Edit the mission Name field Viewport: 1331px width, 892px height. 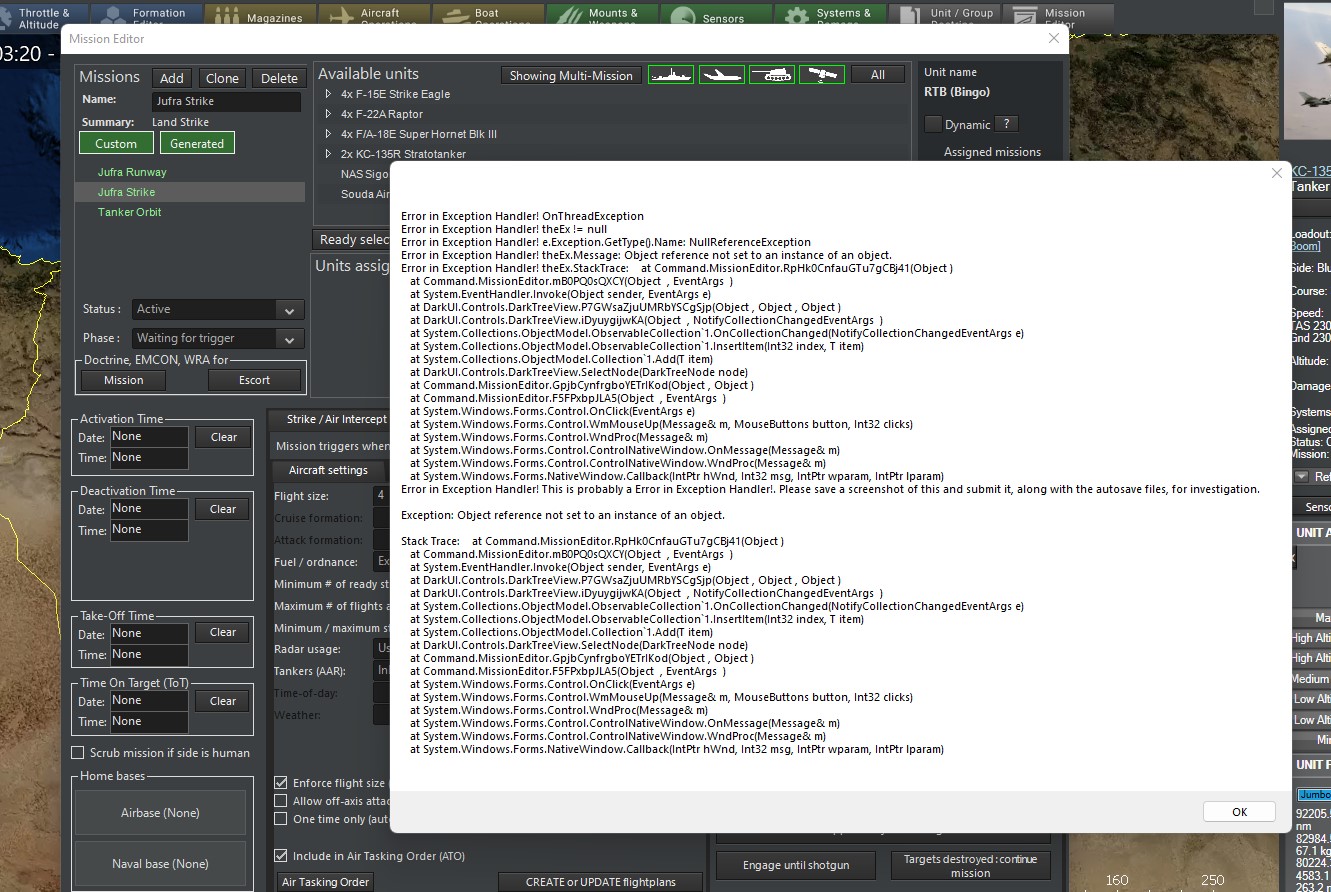tap(227, 101)
